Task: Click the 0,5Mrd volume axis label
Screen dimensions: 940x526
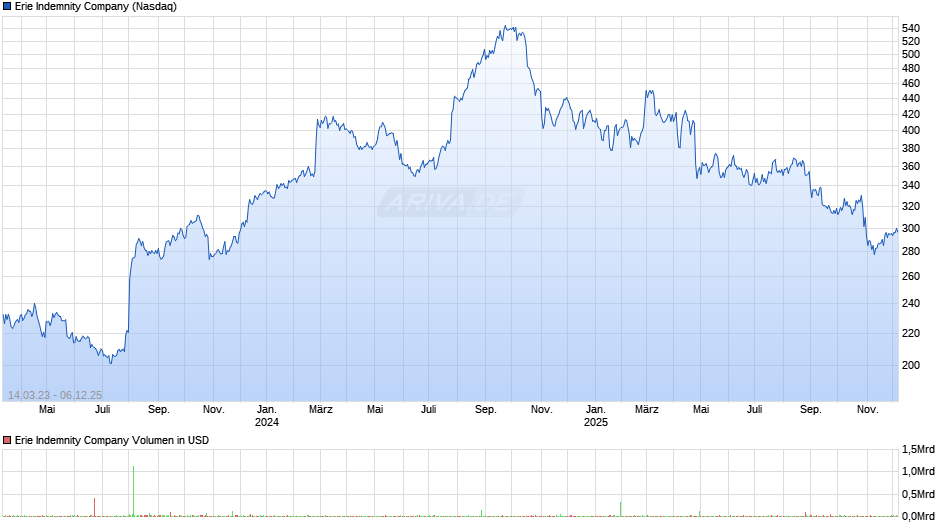Action: pyautogui.click(x=918, y=494)
